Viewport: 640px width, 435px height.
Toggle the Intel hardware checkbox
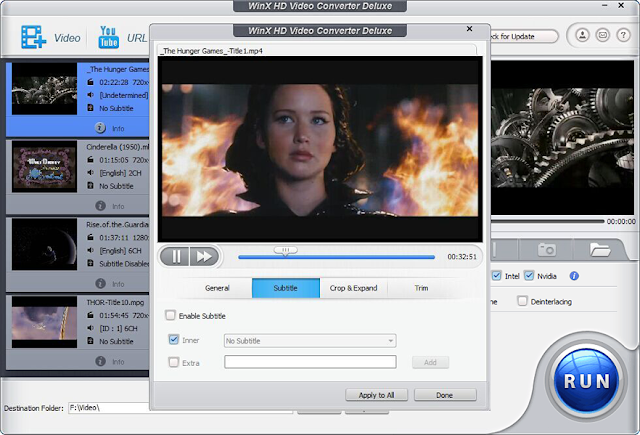pos(496,276)
